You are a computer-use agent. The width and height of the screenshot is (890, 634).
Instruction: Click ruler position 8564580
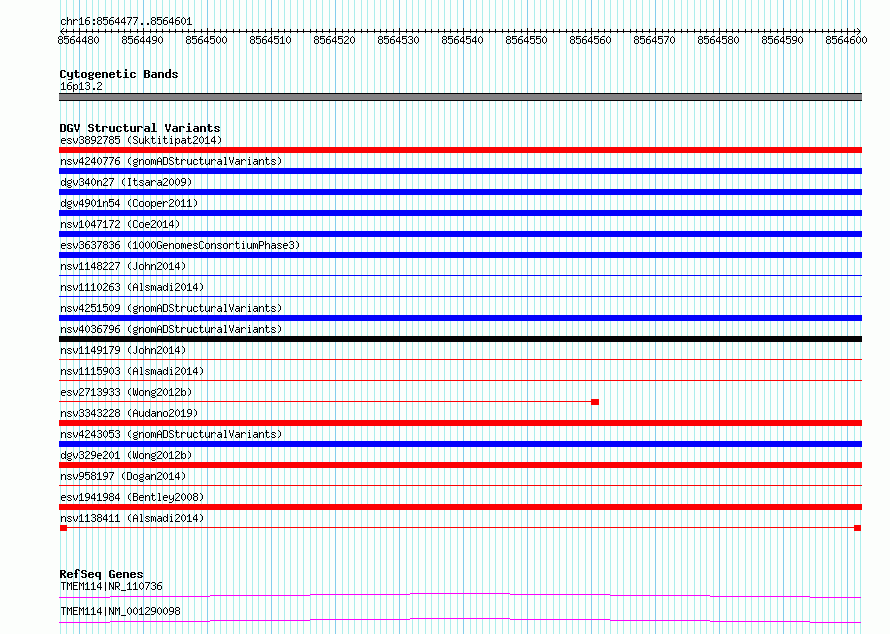click(x=718, y=40)
